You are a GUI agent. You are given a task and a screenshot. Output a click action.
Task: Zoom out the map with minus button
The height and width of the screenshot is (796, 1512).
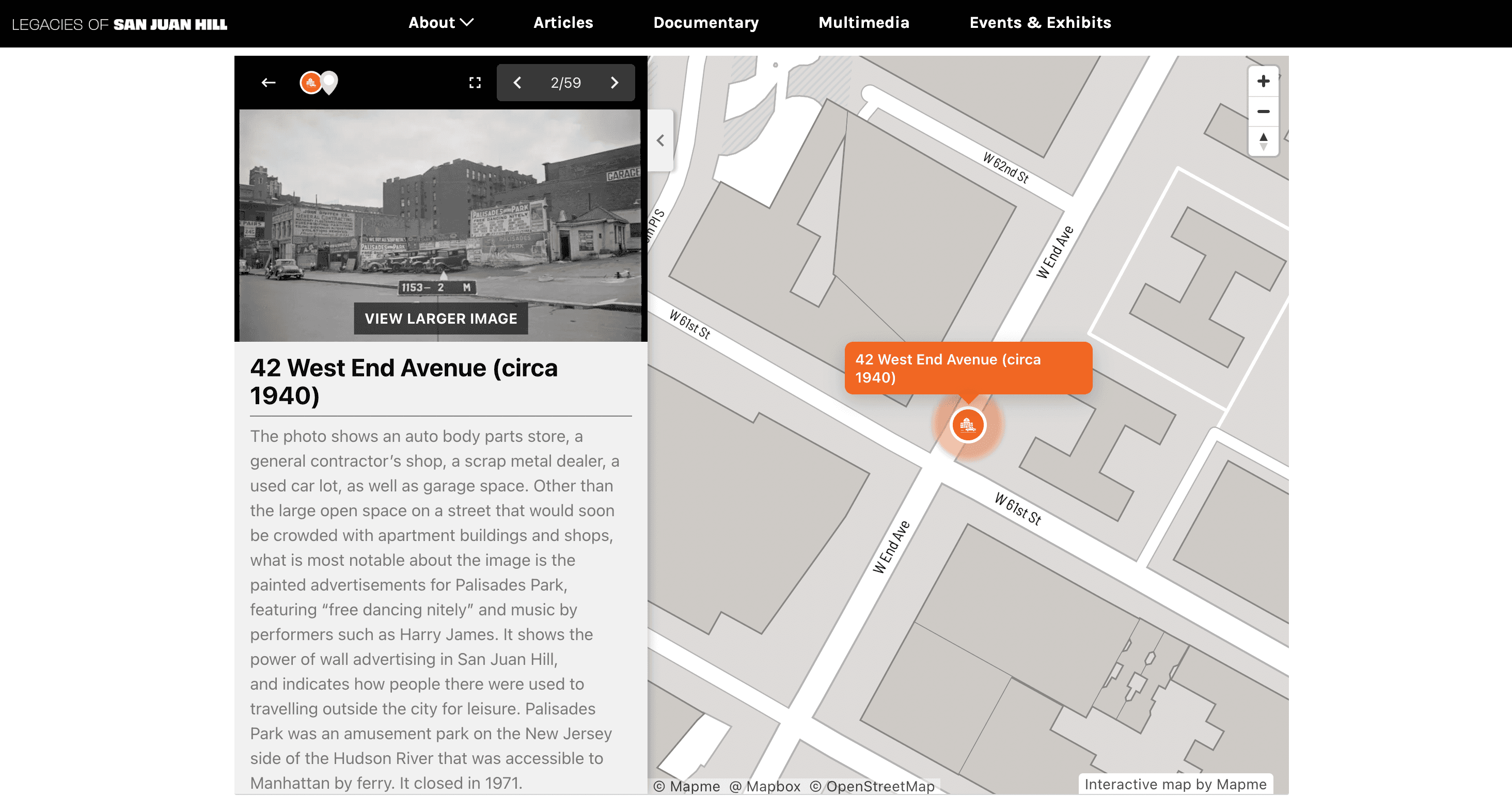(1263, 112)
